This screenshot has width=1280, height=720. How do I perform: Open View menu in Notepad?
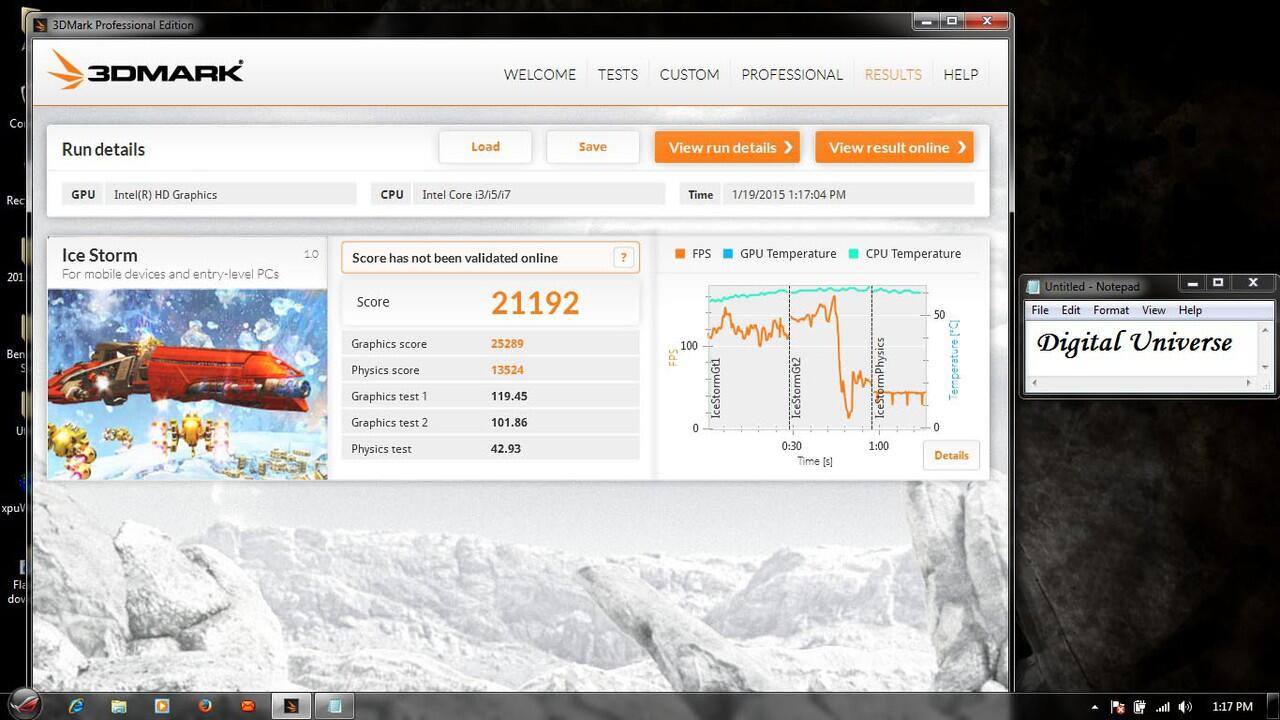(1154, 310)
